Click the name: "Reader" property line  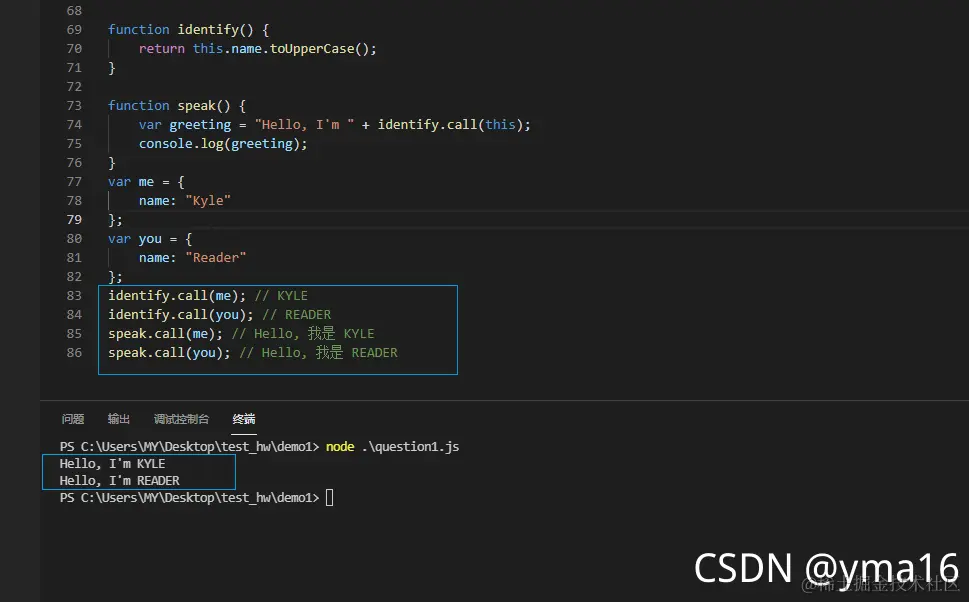pos(192,258)
